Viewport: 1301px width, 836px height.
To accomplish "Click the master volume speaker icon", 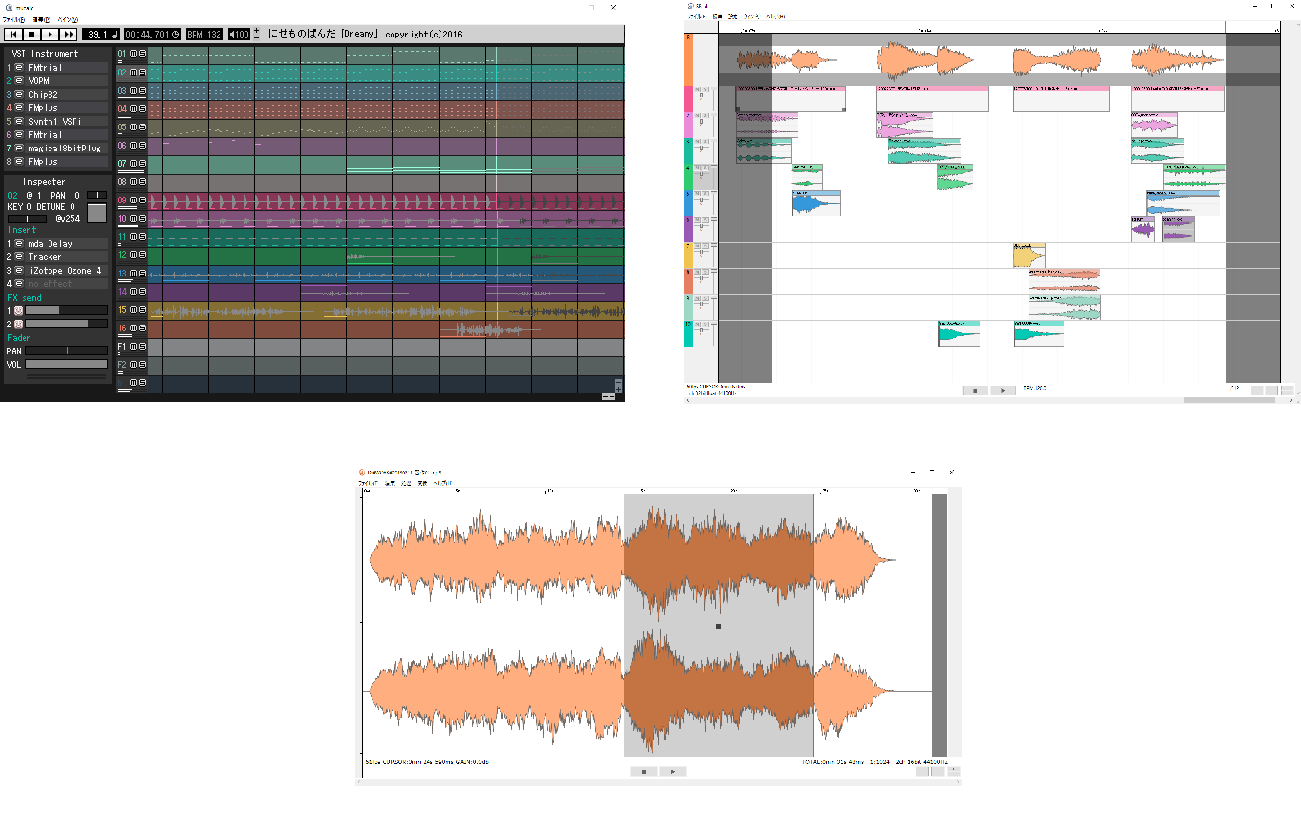I will tap(233, 34).
